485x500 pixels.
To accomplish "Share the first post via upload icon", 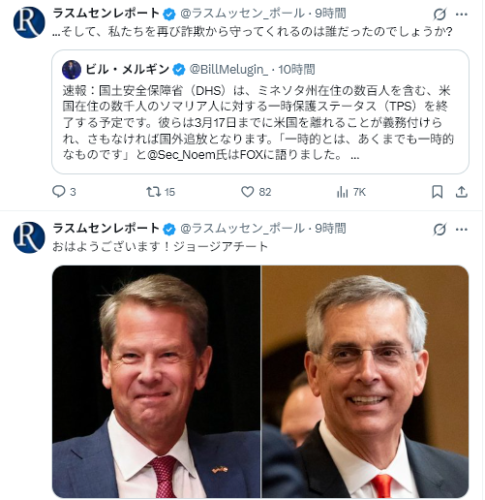I will click(461, 192).
